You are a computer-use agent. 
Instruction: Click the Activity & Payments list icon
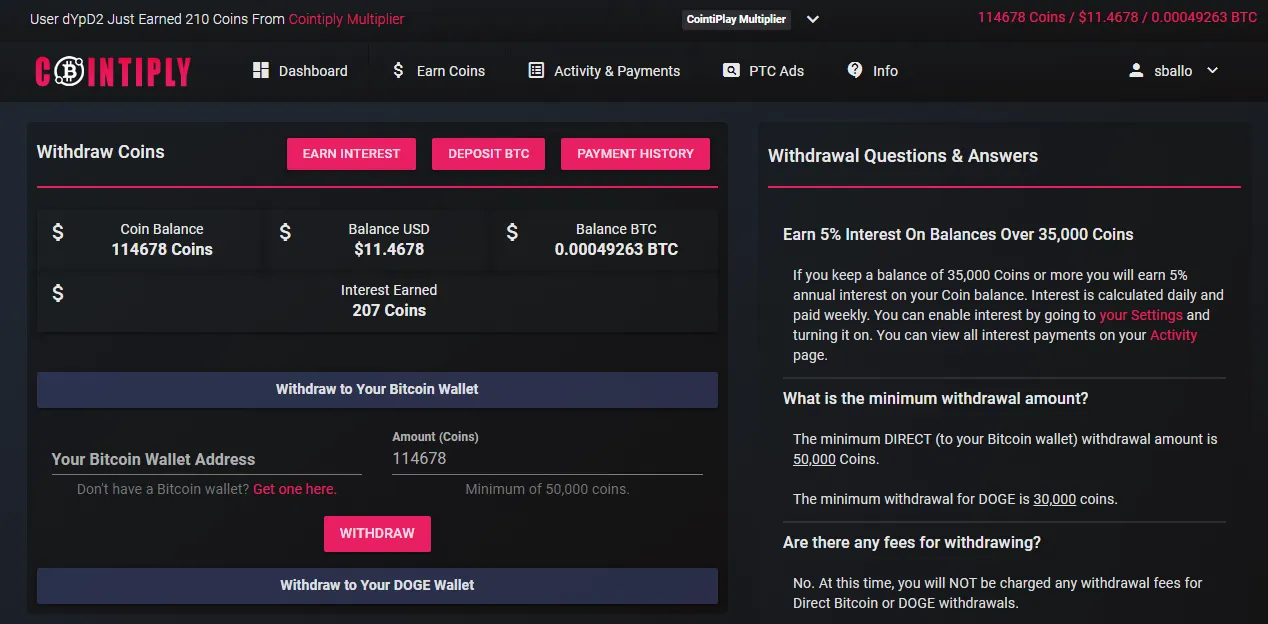pyautogui.click(x=536, y=70)
